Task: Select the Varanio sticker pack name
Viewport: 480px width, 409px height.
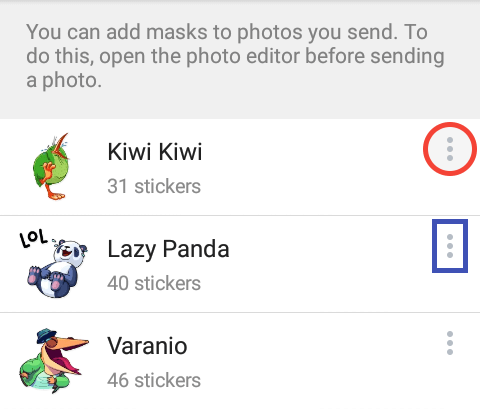Action: coord(147,346)
